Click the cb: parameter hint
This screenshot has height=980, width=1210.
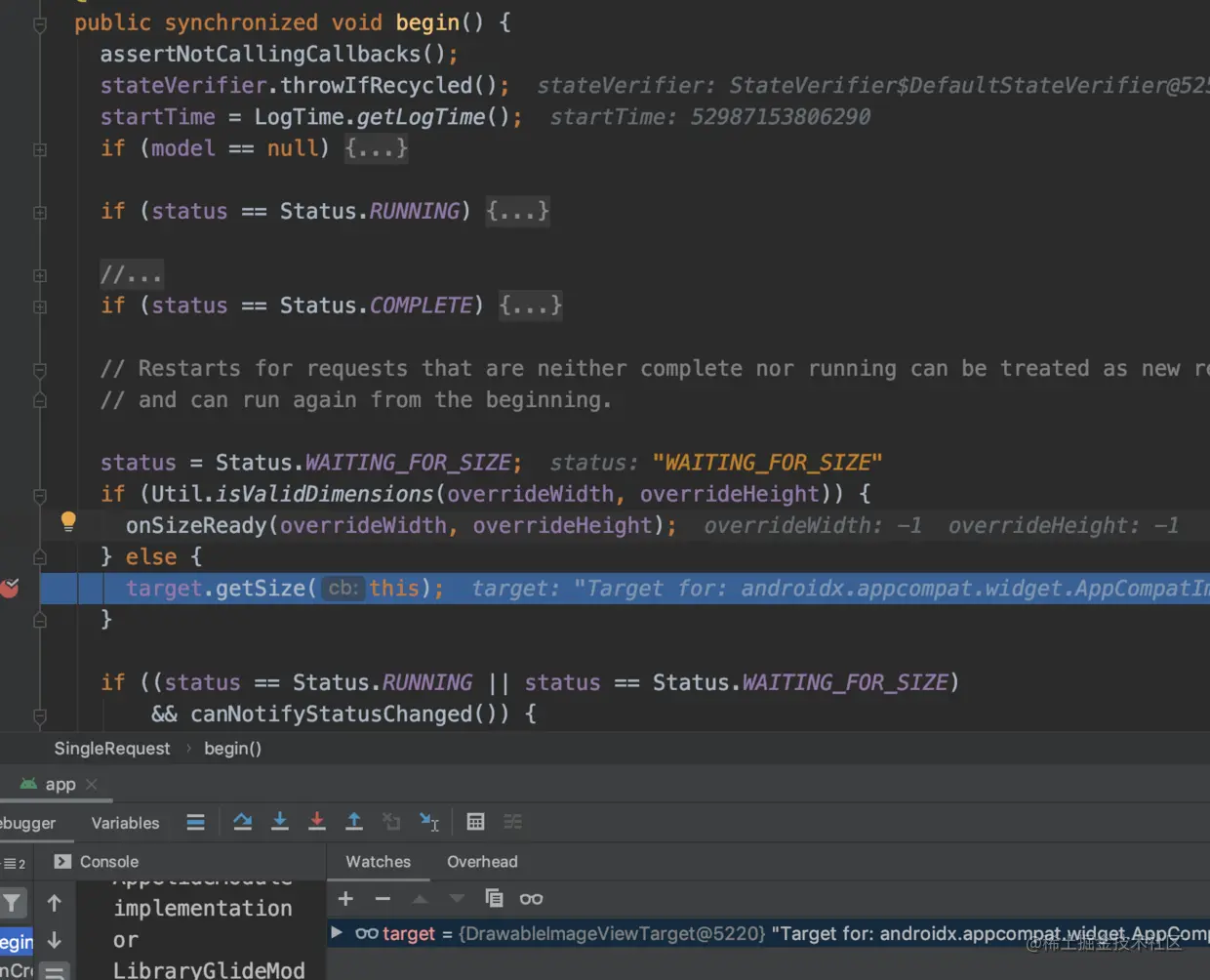[343, 588]
